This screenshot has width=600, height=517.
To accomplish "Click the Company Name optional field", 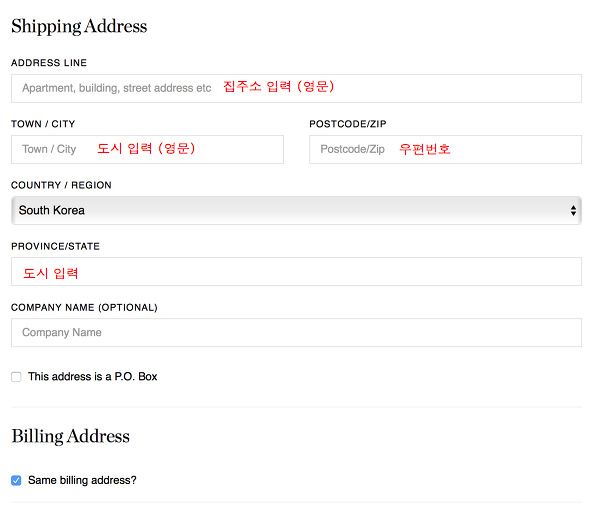I will (x=296, y=333).
